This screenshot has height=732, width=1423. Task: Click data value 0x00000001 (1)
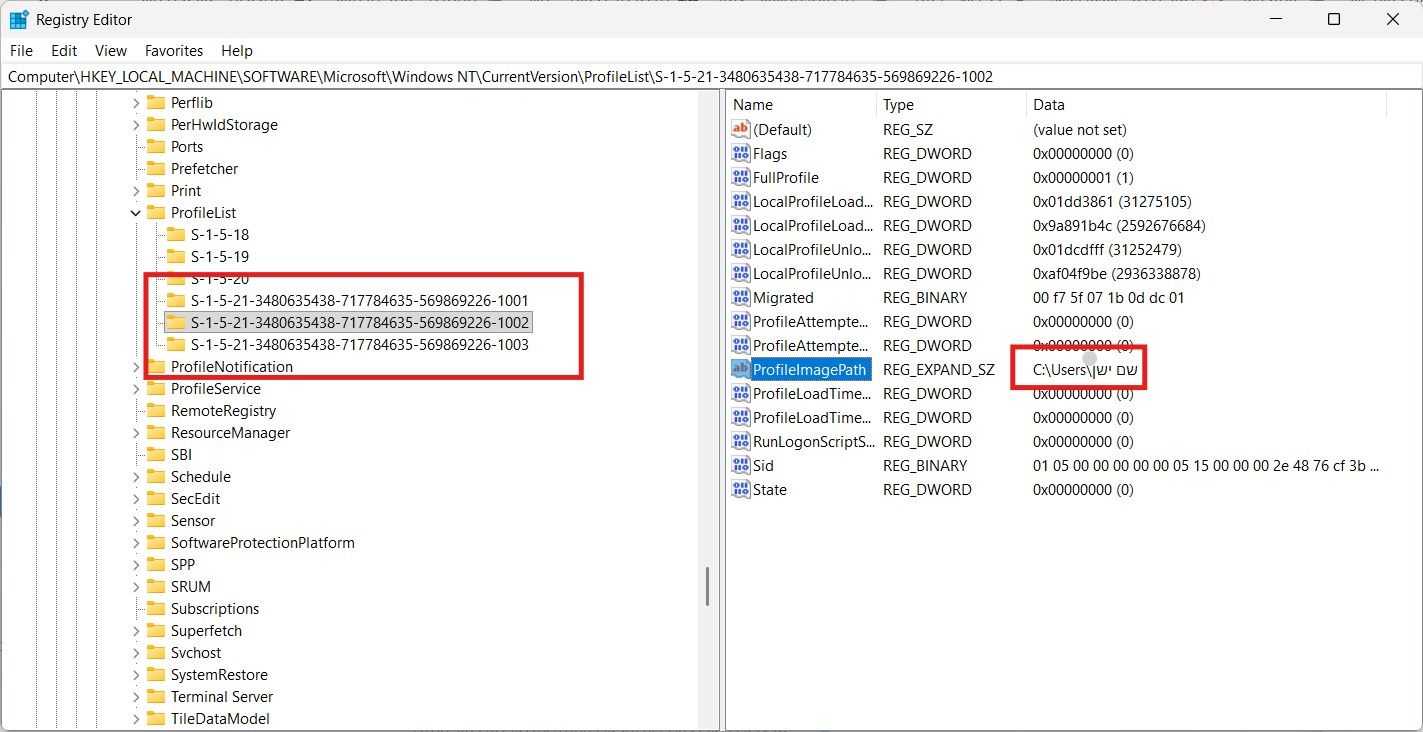tap(1083, 177)
